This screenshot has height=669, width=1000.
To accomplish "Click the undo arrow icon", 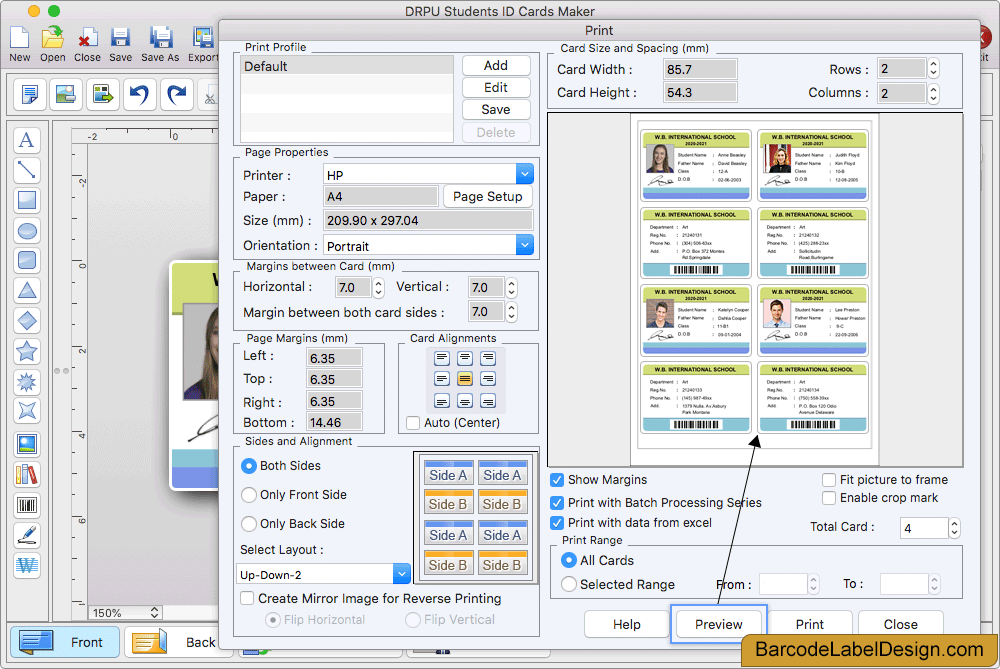I will click(139, 94).
